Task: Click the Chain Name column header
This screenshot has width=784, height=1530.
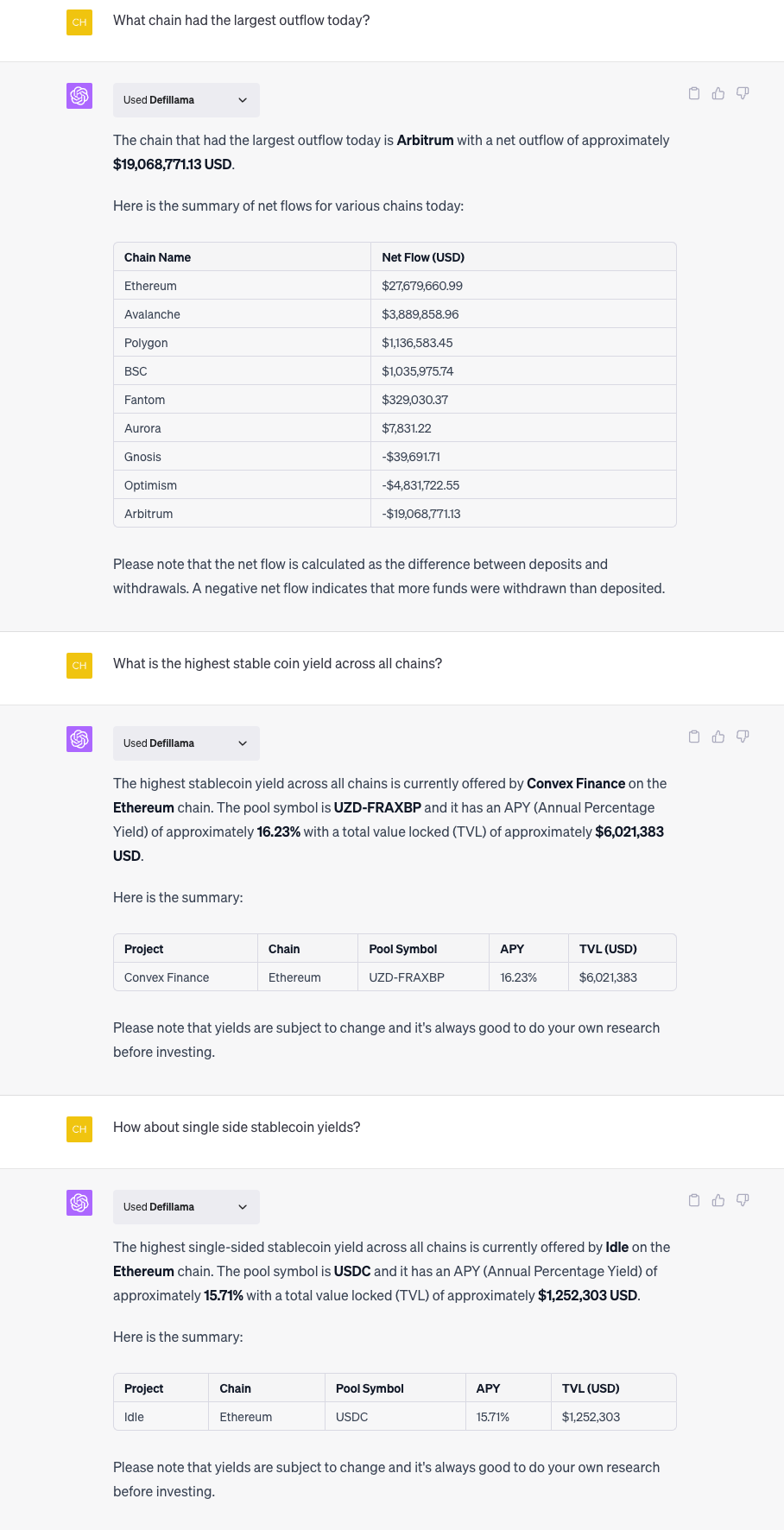Action: [157, 257]
